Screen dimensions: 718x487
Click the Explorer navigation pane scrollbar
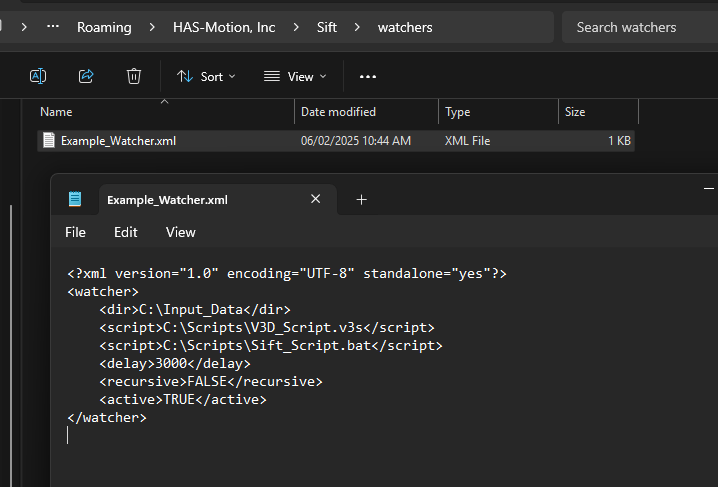pos(11,346)
